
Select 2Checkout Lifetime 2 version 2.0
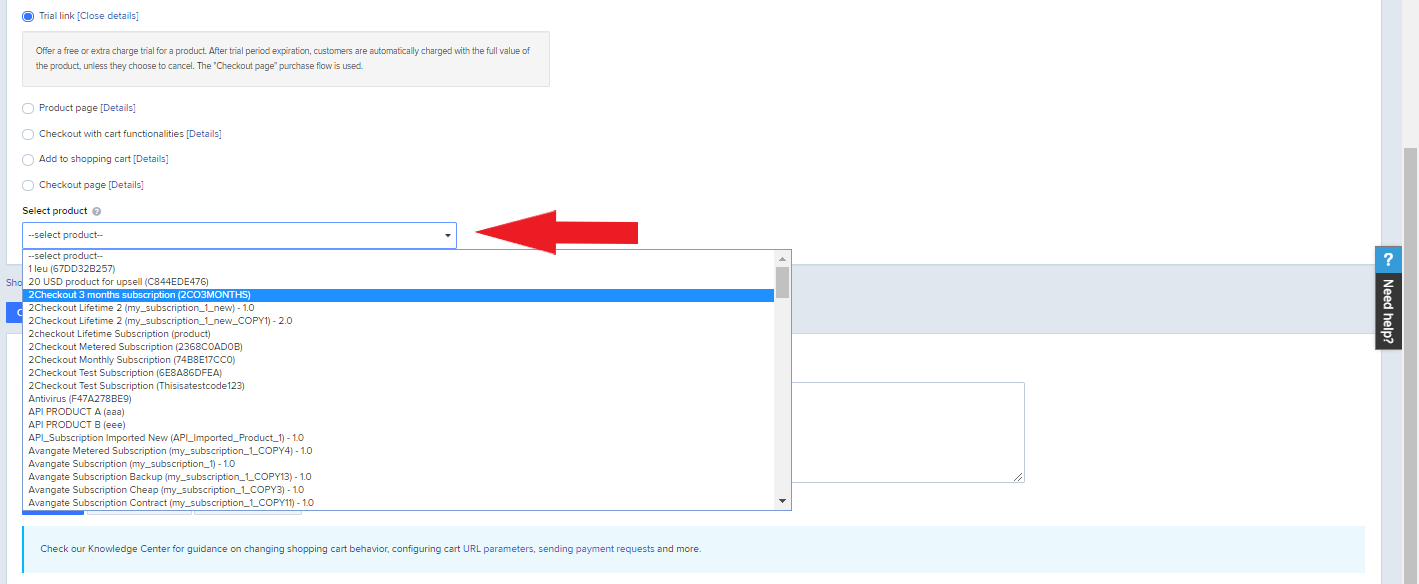tap(399, 321)
